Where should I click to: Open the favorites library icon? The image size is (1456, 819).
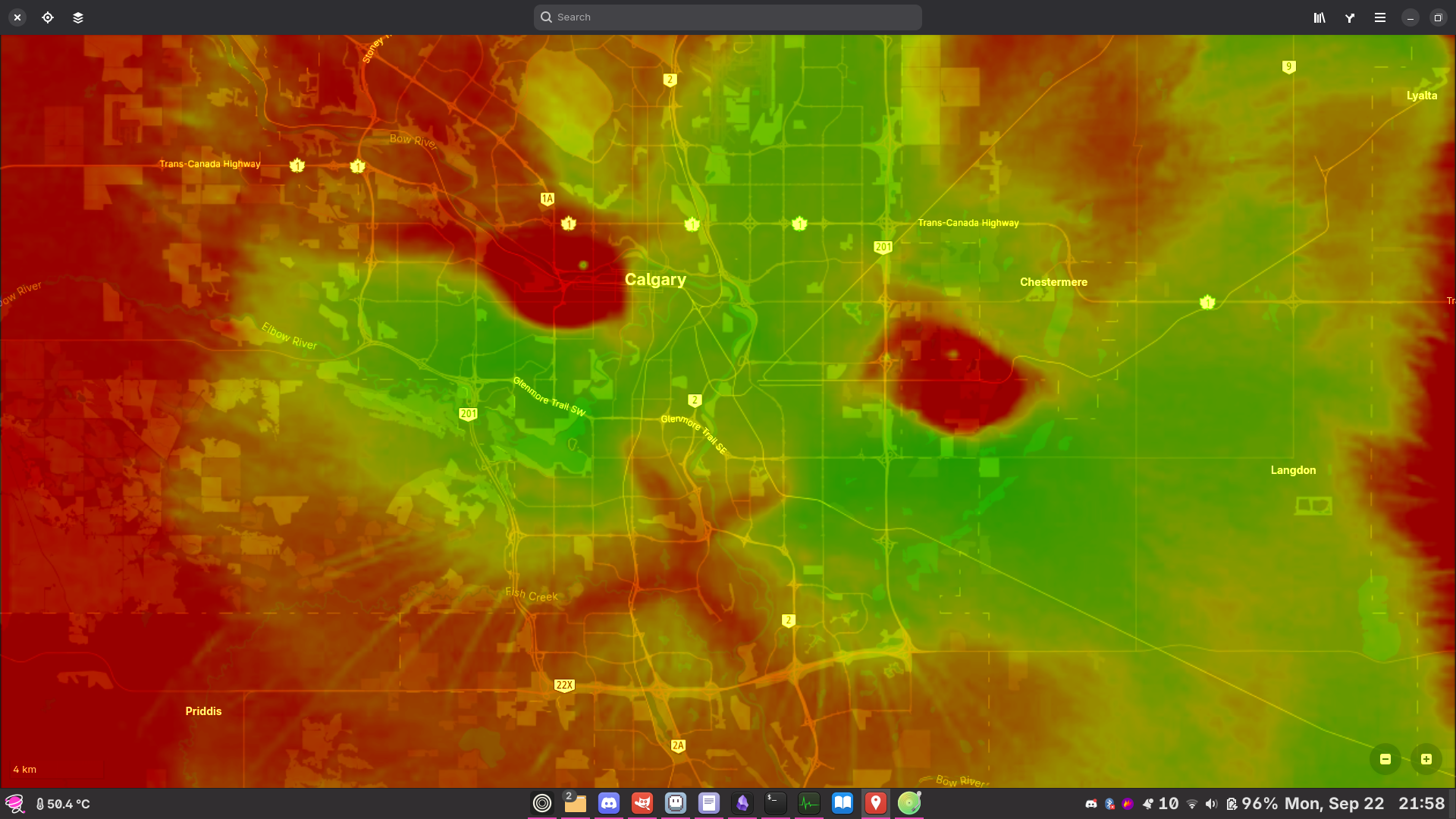coord(1319,17)
